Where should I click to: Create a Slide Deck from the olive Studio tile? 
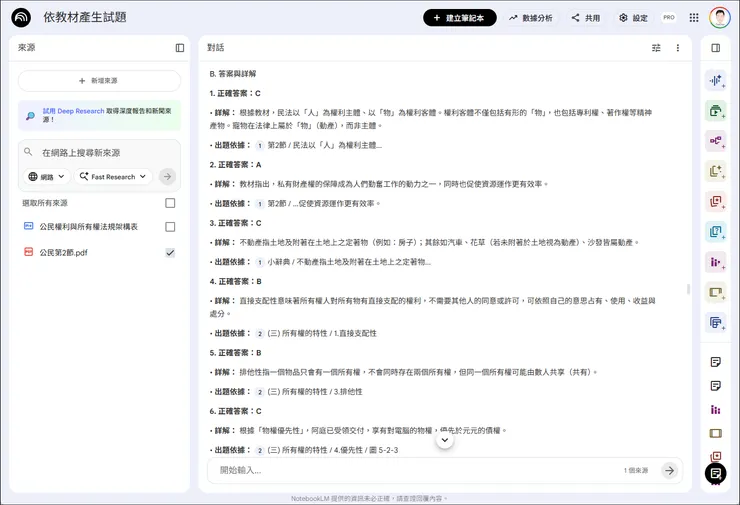pyautogui.click(x=715, y=292)
